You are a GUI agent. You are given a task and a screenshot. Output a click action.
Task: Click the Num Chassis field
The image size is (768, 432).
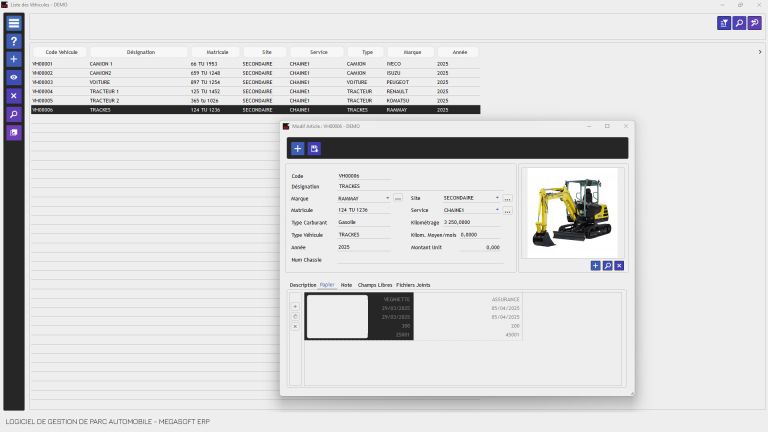point(420,260)
